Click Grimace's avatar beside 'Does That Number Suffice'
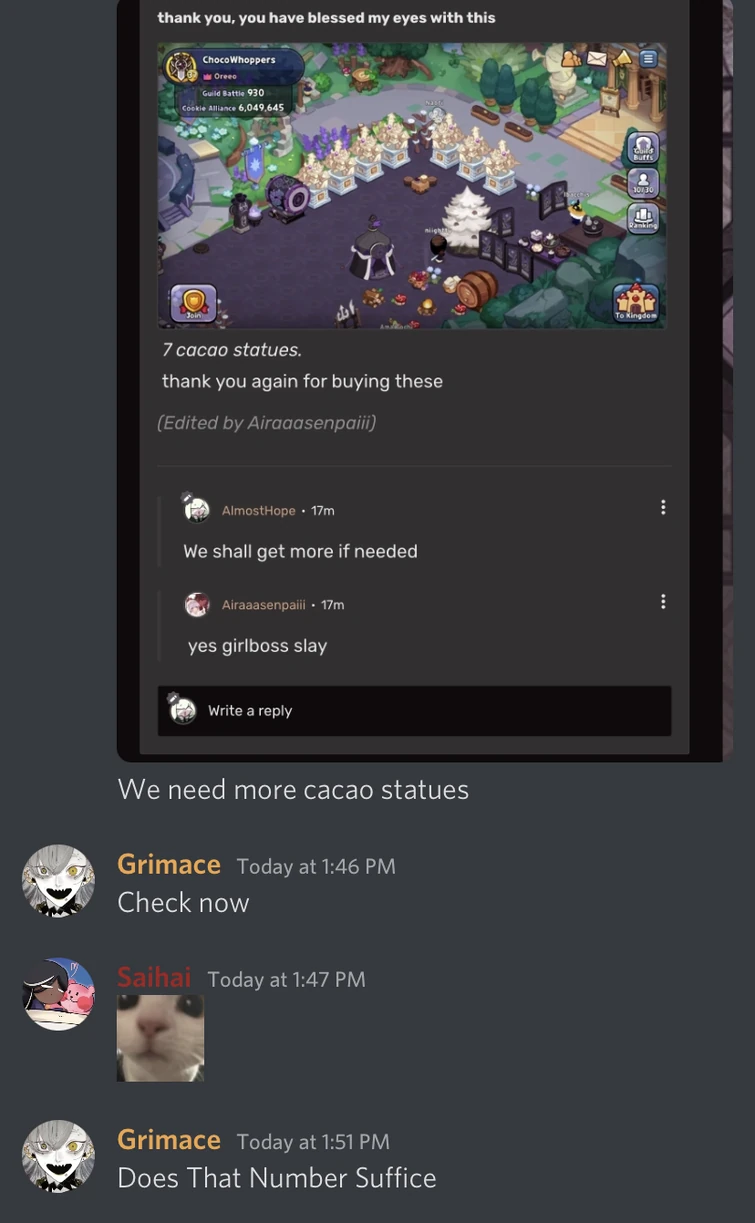 click(59, 1156)
